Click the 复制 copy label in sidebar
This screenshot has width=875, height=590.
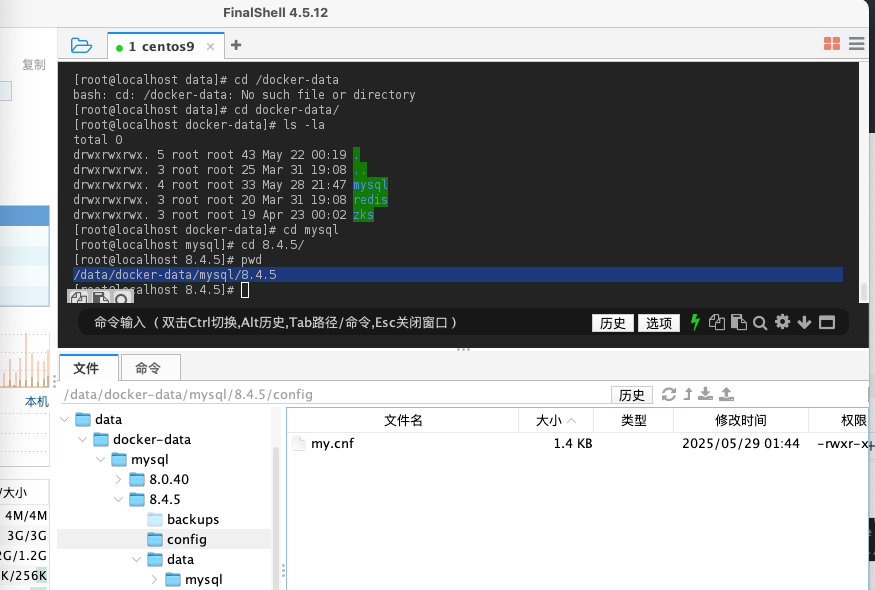coord(33,65)
